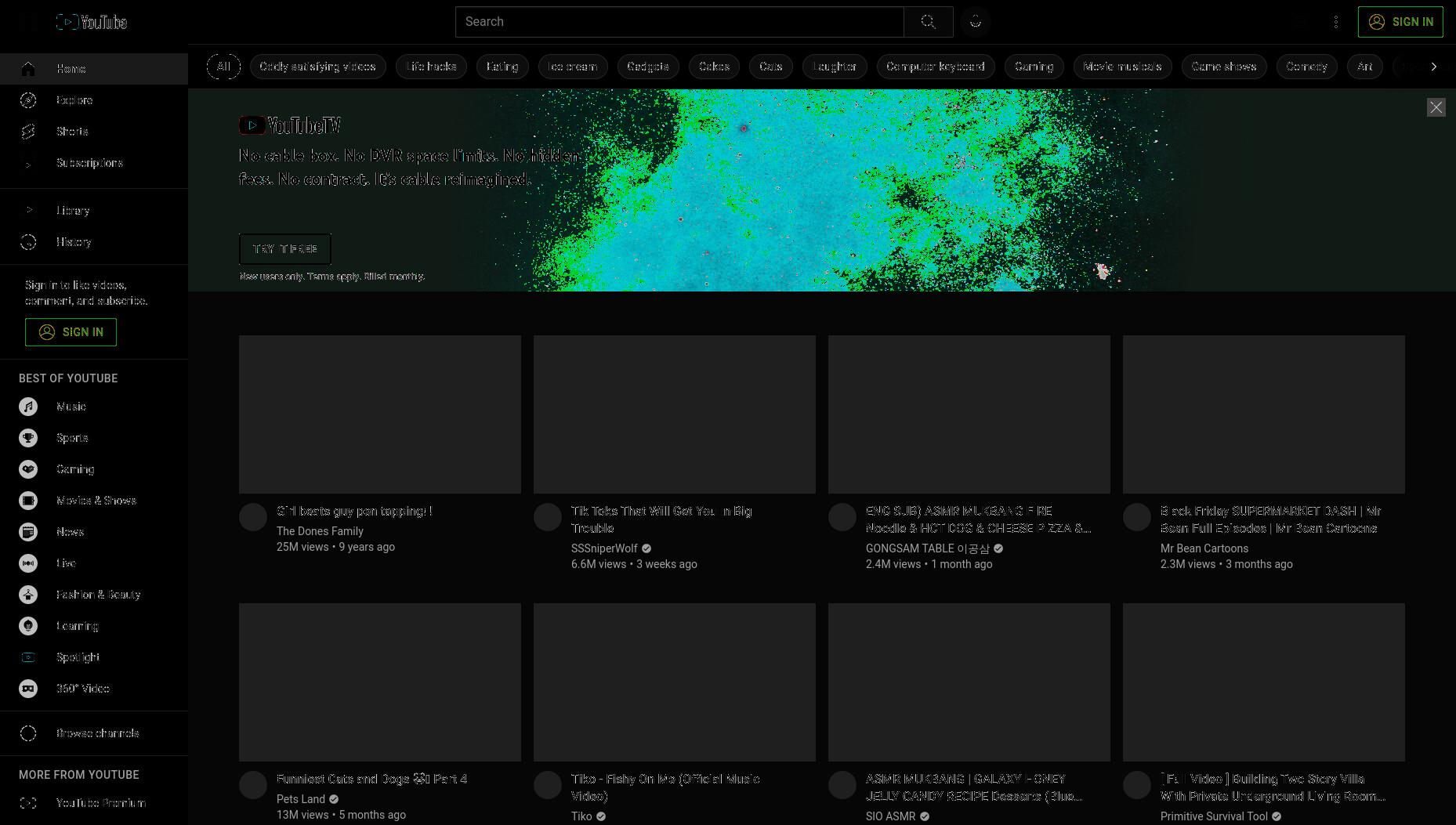Select the Cakes chip
This screenshot has width=1456, height=825.
(714, 67)
